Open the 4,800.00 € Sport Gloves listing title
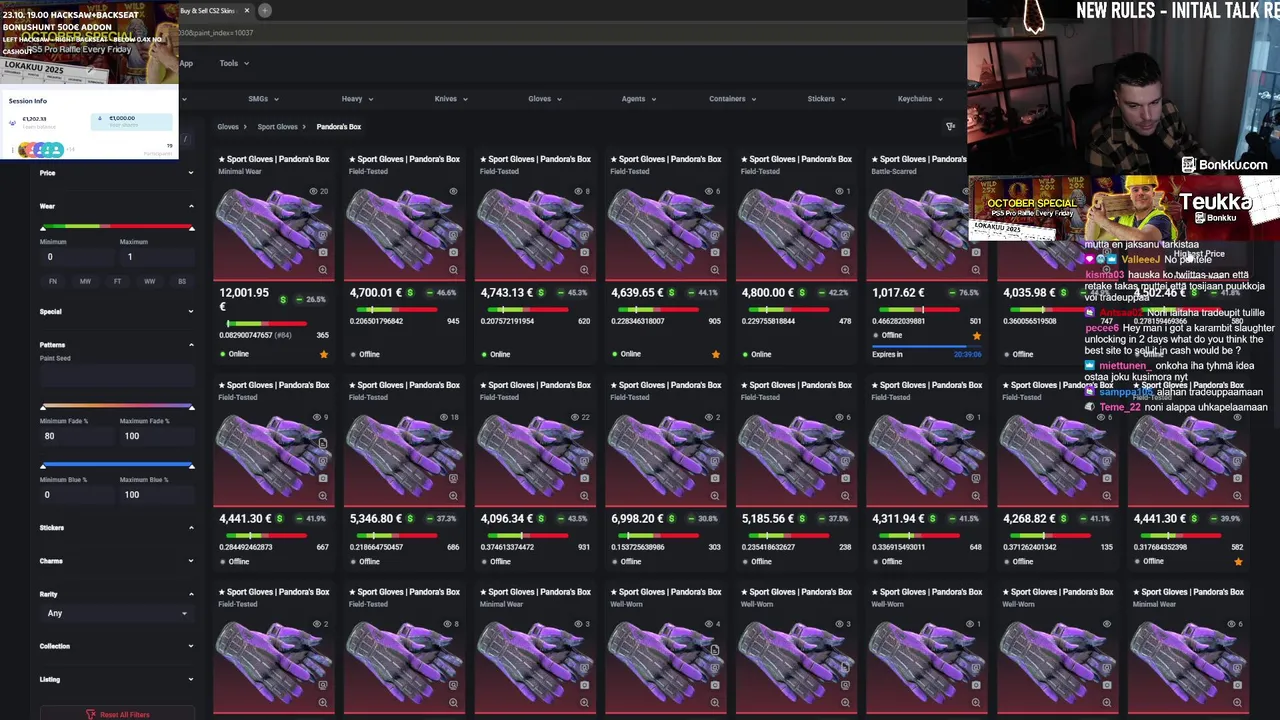Image resolution: width=1280 pixels, height=720 pixels. point(795,159)
